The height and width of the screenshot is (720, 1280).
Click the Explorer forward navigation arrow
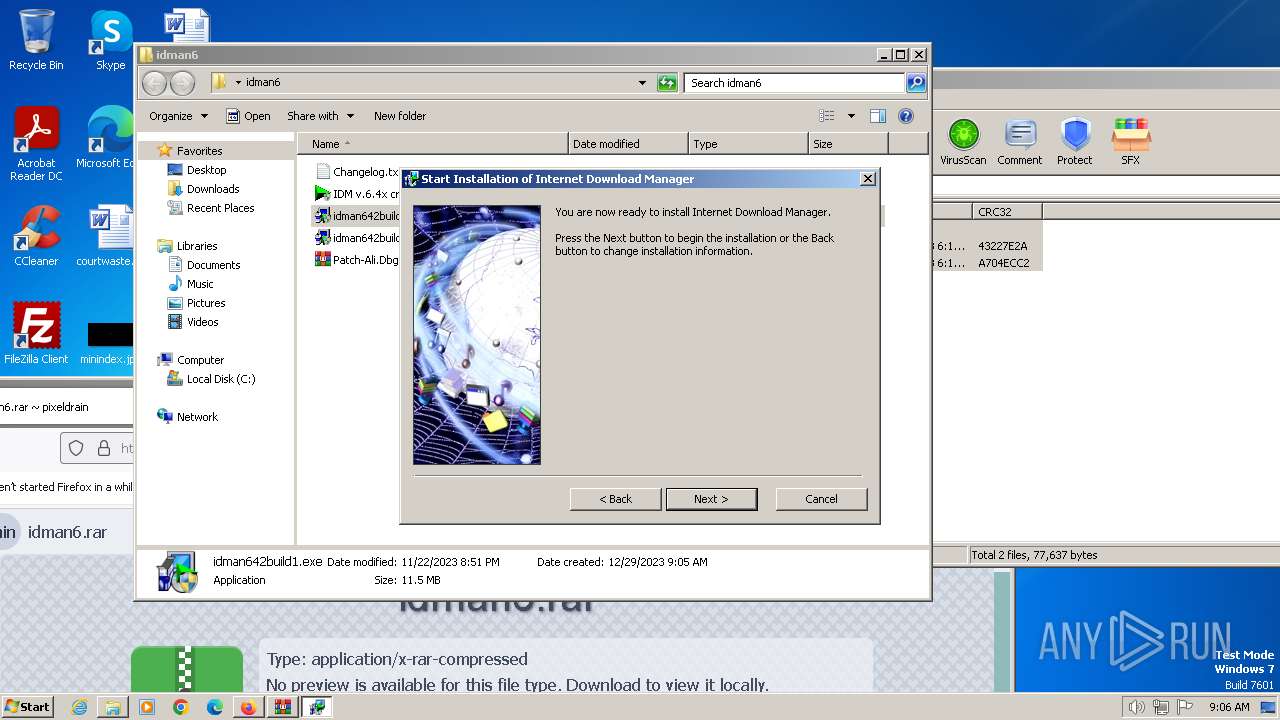click(182, 83)
